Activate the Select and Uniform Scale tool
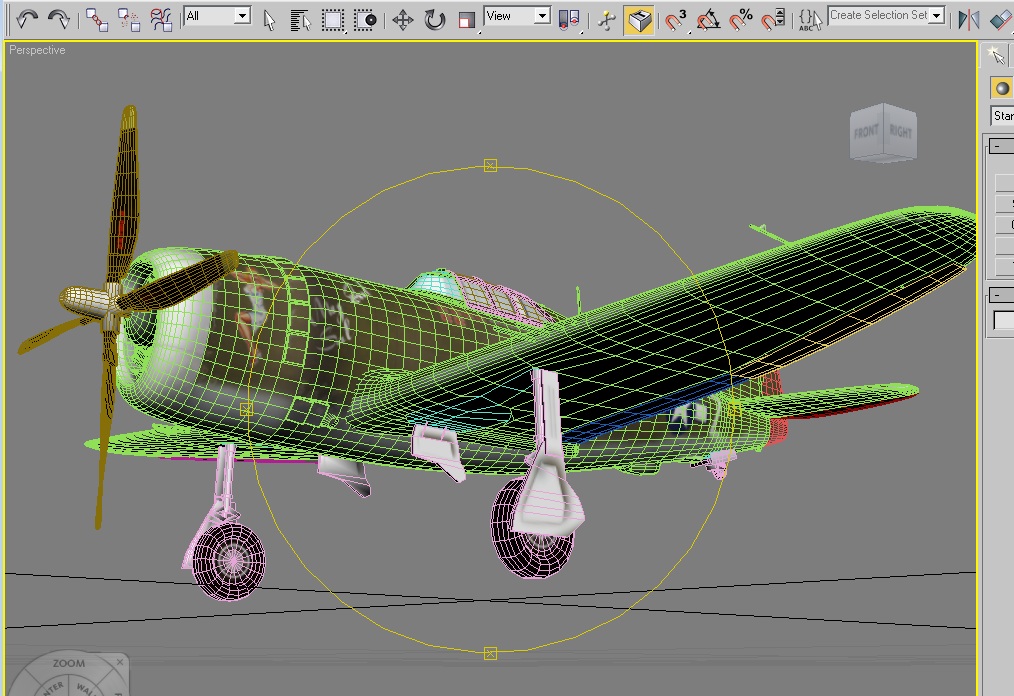Image resolution: width=1014 pixels, height=696 pixels. 466,20
